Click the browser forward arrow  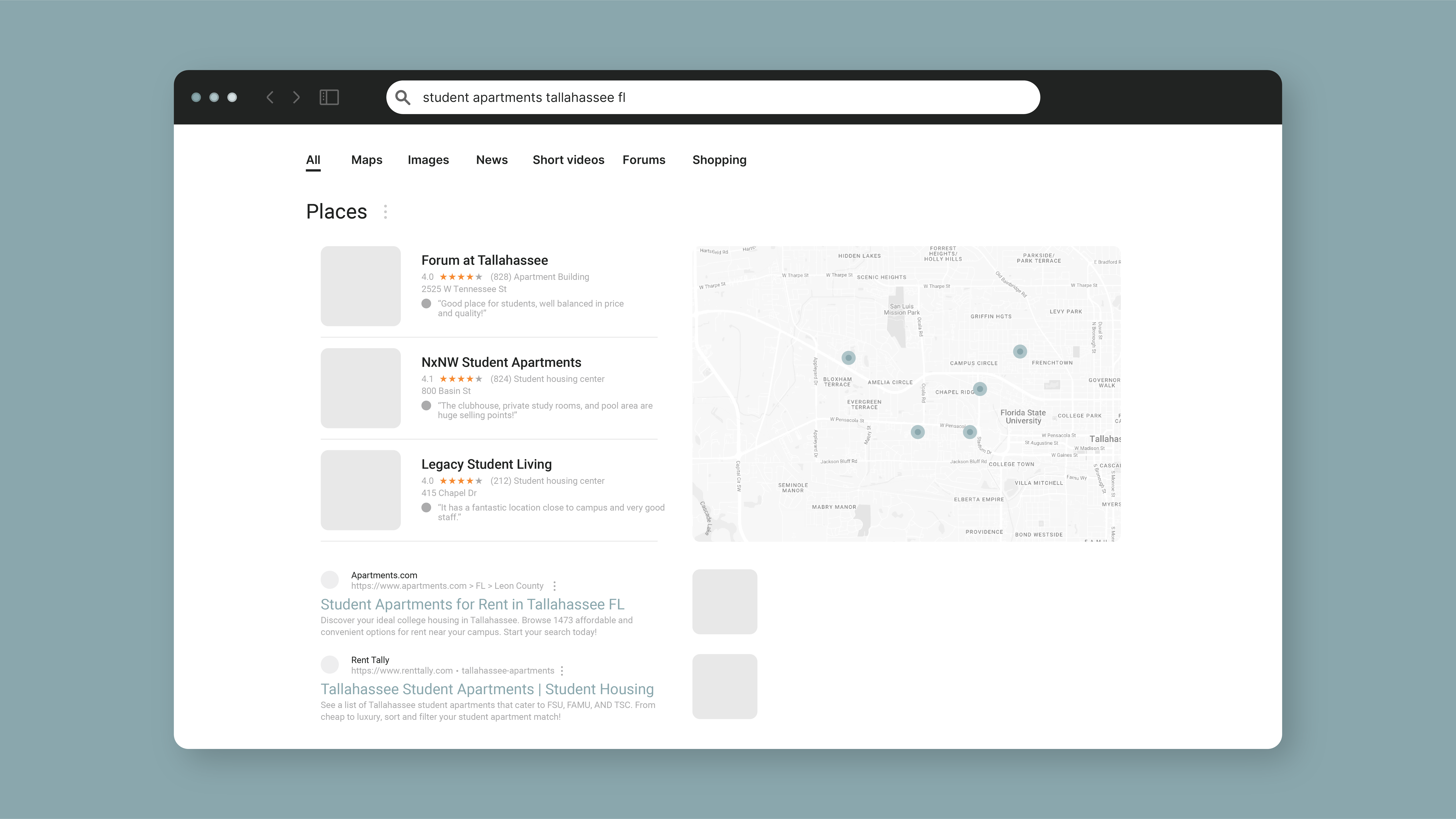[296, 97]
